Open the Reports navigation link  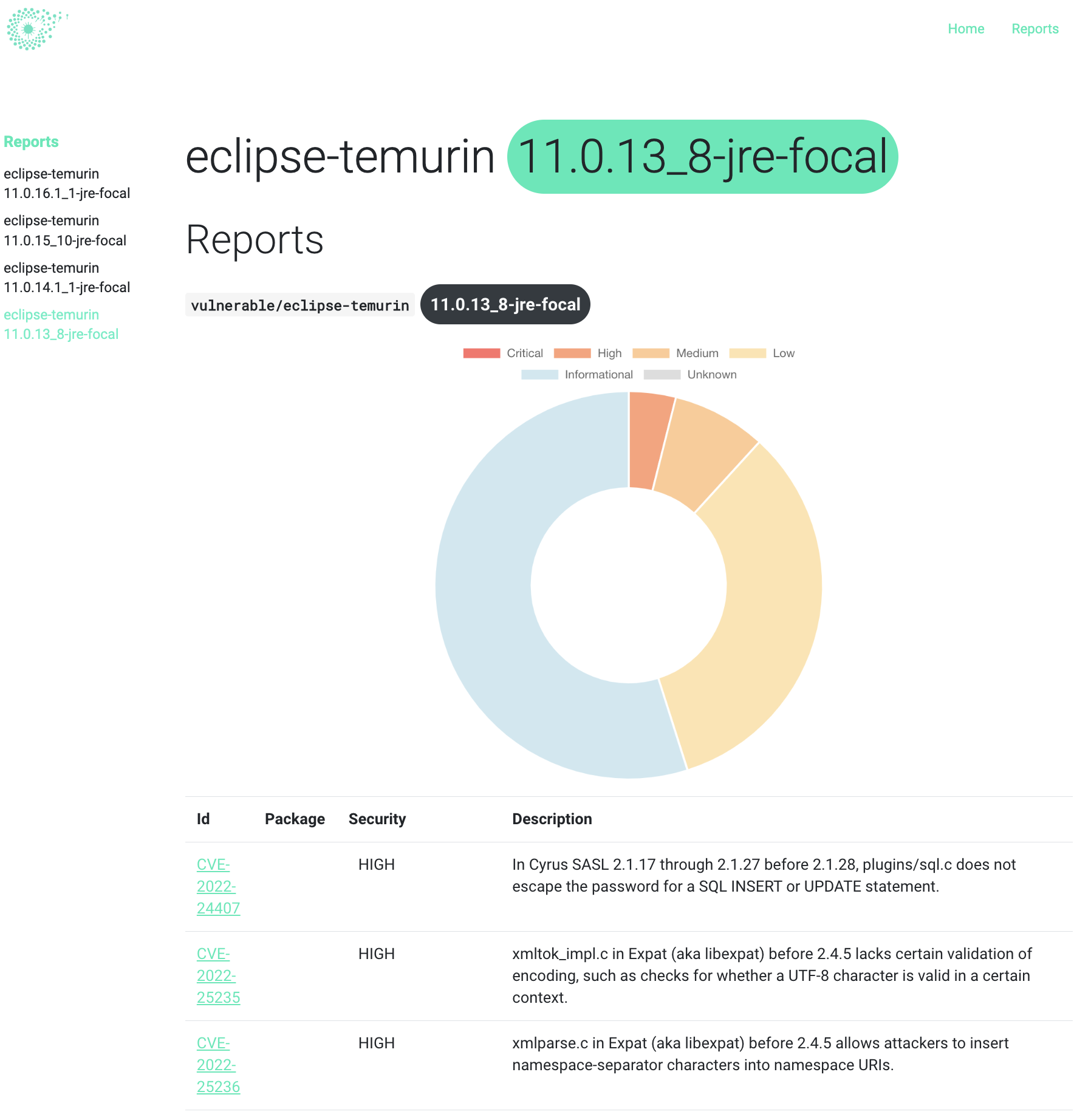click(x=1035, y=29)
